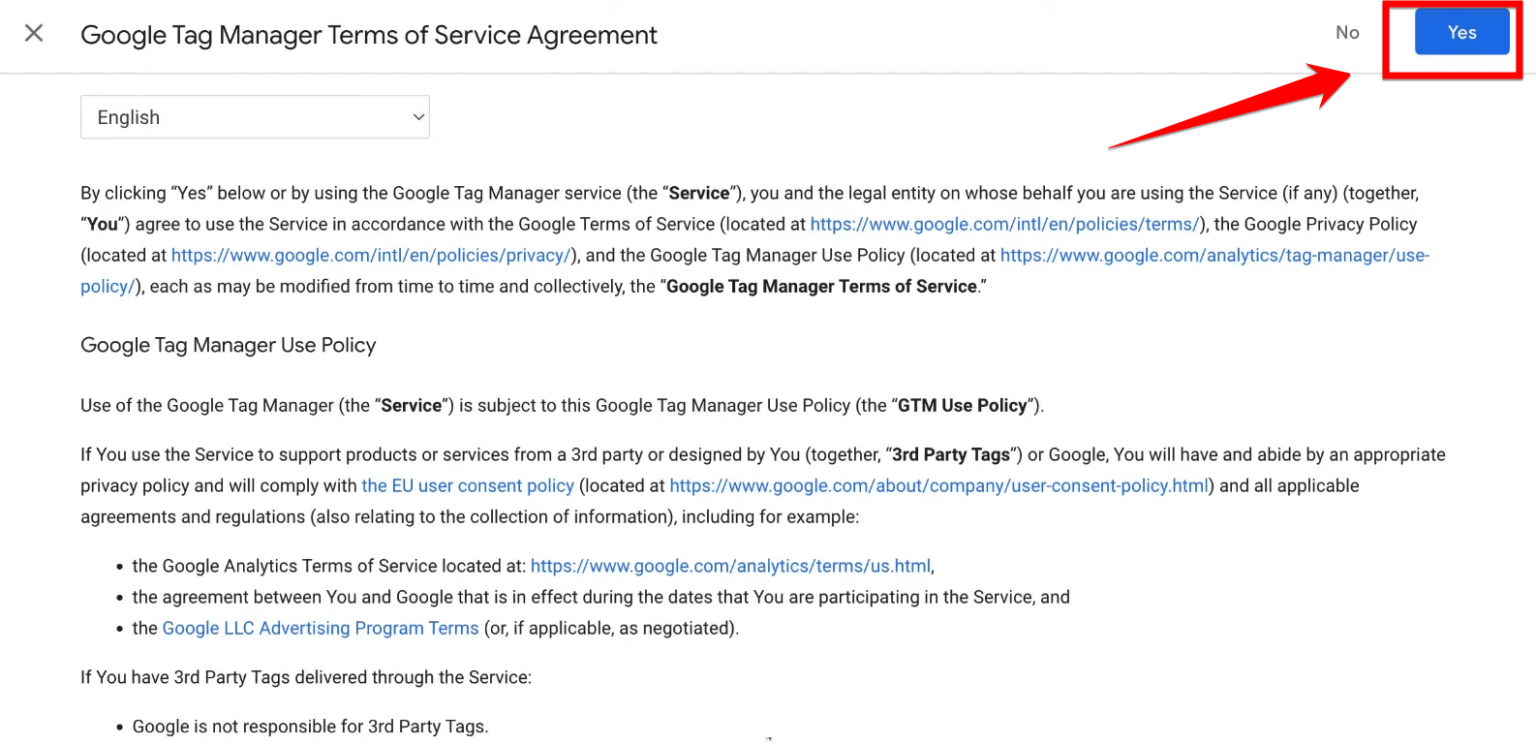Open the English language selector
Screen dimensions: 1536x744
(x=254, y=117)
